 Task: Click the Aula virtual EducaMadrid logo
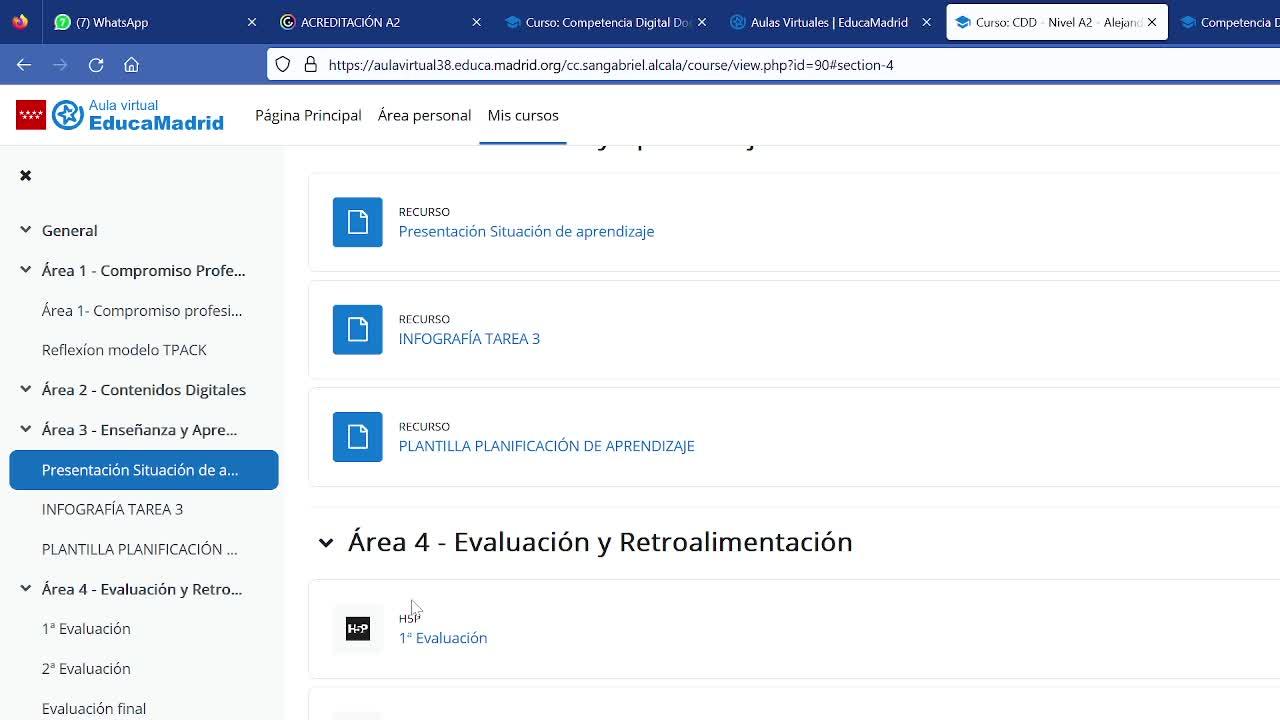tap(120, 115)
